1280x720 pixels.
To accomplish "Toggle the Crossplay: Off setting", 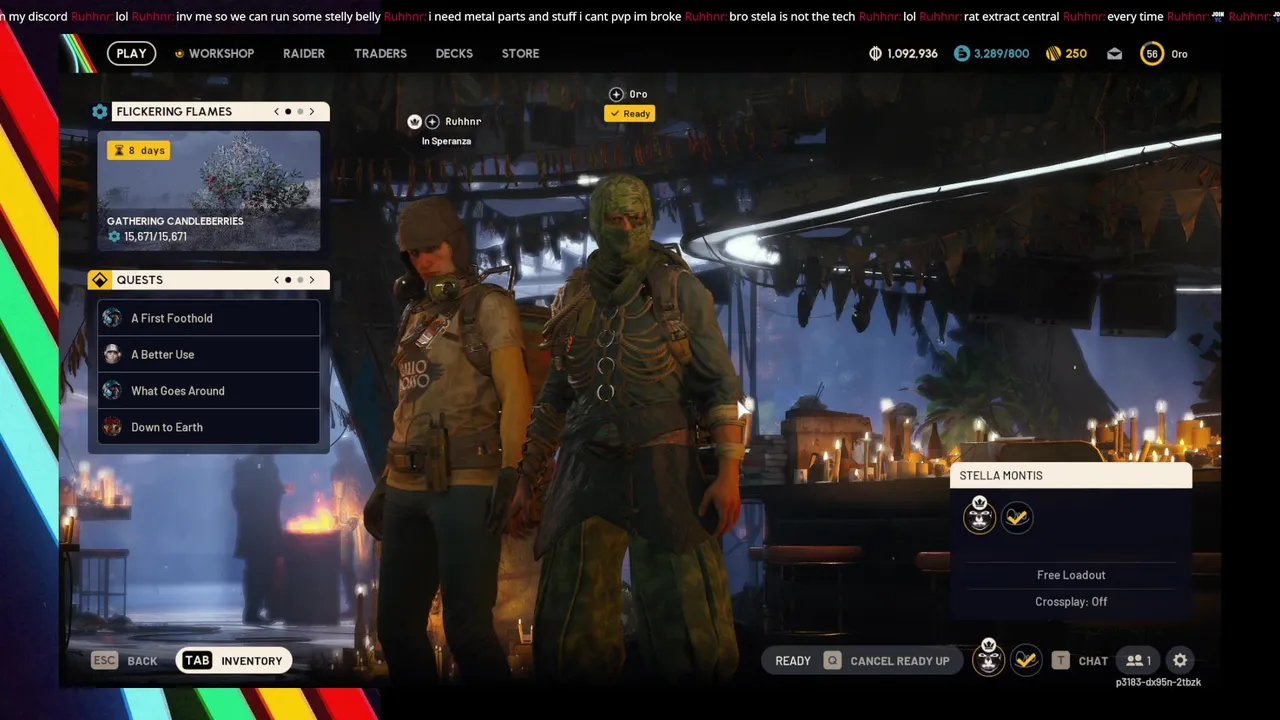I will click(1071, 602).
